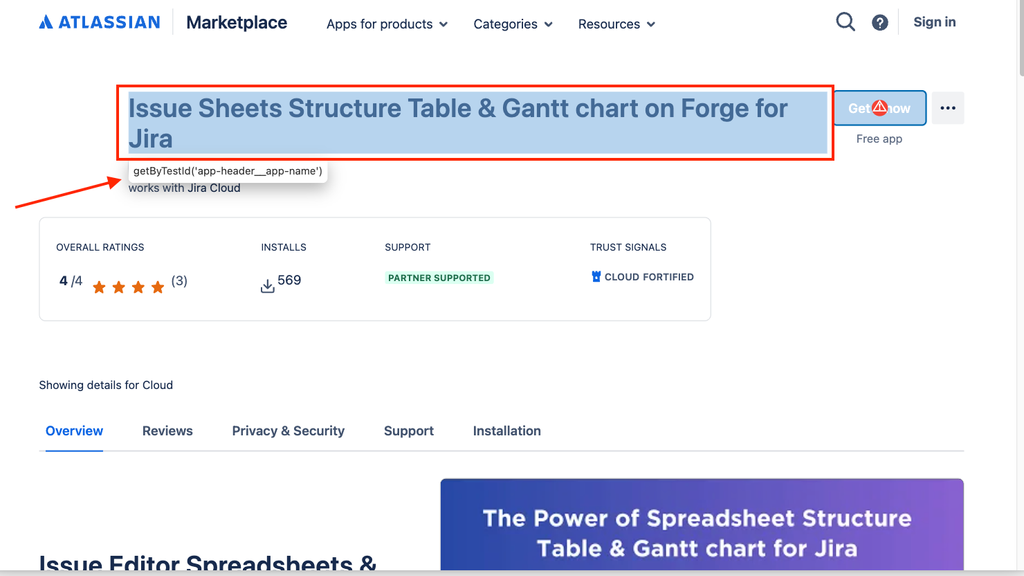Image resolution: width=1024 pixels, height=576 pixels.
Task: Go to the Installation tab
Action: [x=507, y=431]
